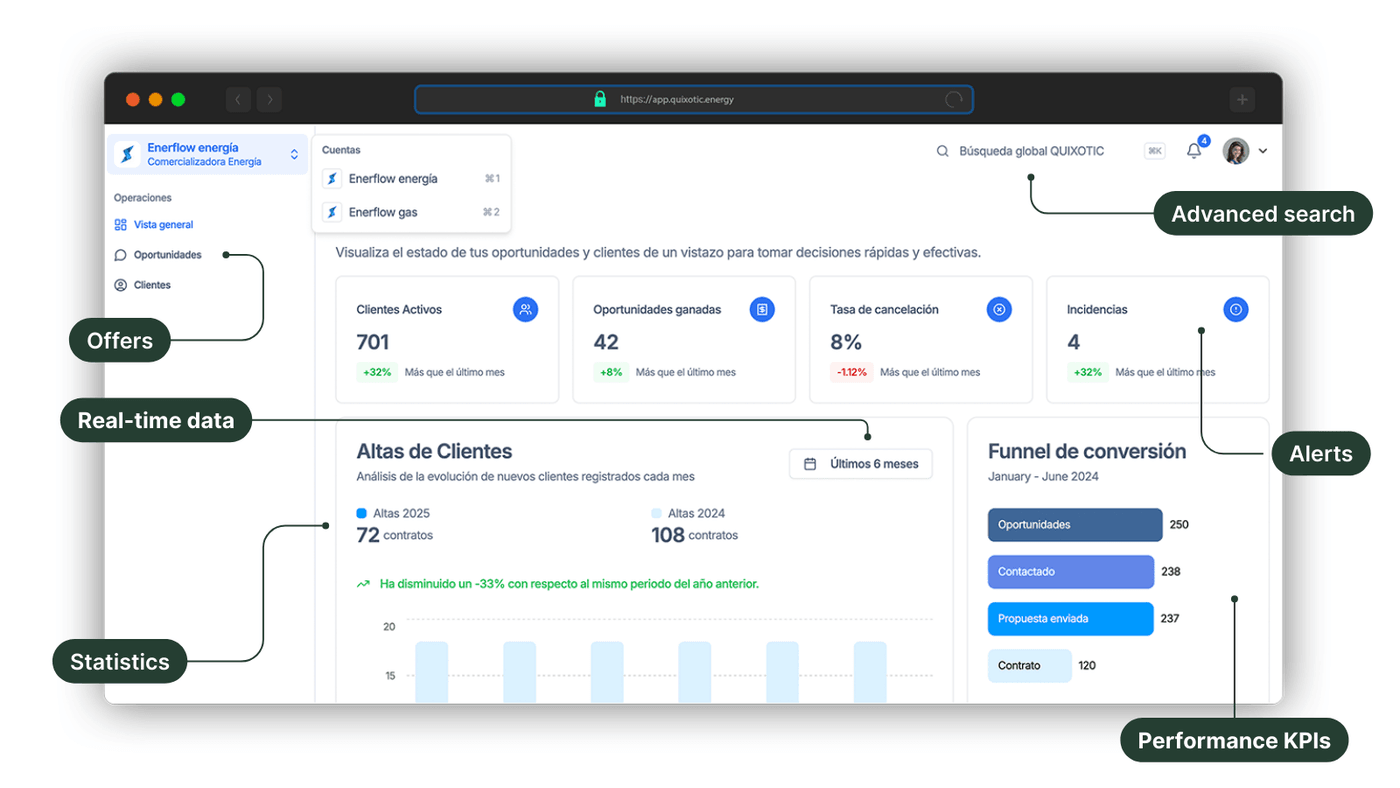Click the Altas 2025 legend color swatch
Viewport: 1400px width, 788px height.
[x=362, y=513]
